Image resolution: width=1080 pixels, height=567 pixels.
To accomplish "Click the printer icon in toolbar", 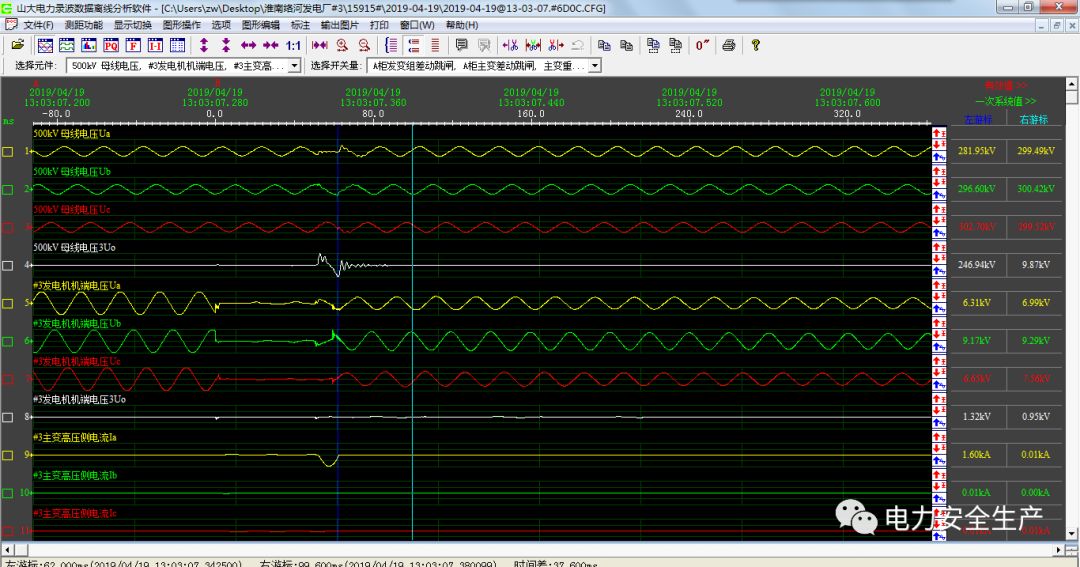I will click(729, 45).
